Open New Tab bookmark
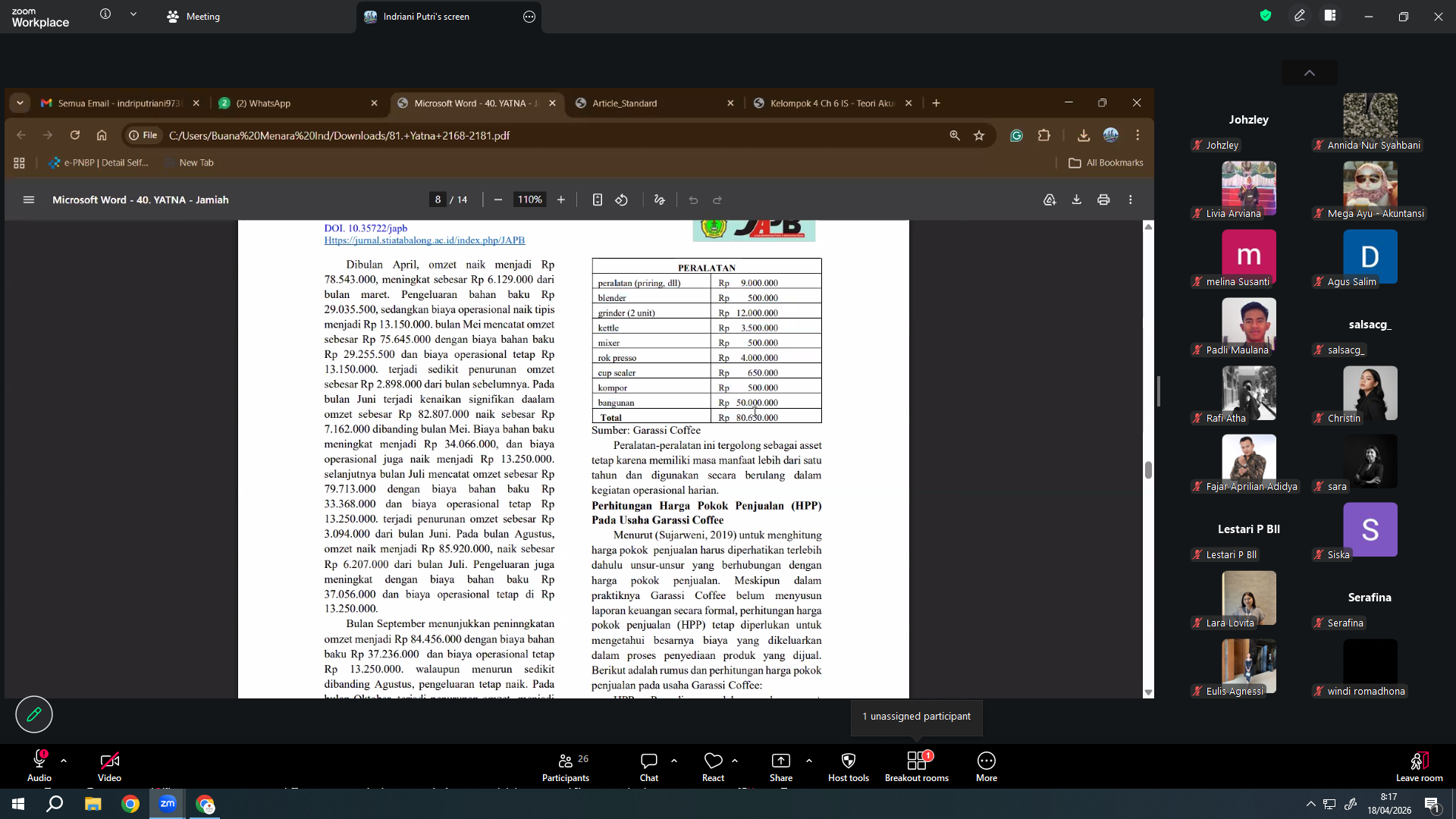Viewport: 1456px width, 819px height. pos(190,163)
